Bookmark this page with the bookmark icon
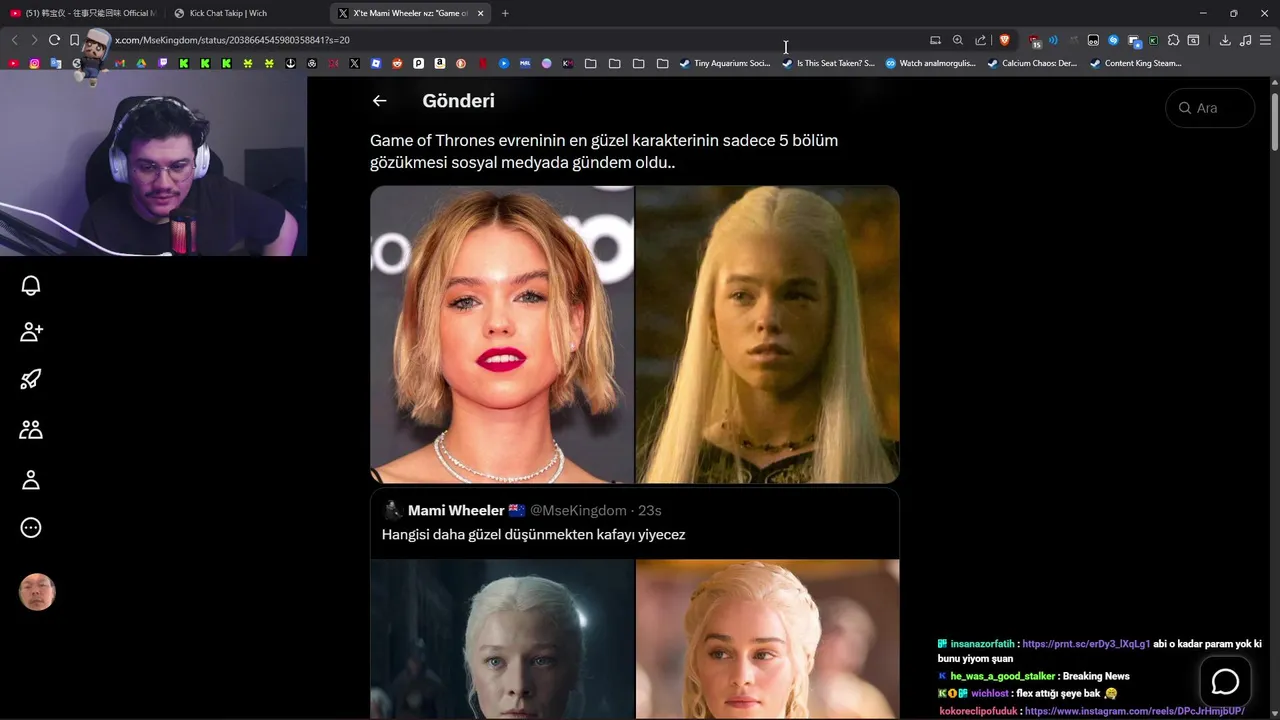The width and height of the screenshot is (1280, 720). [x=74, y=40]
